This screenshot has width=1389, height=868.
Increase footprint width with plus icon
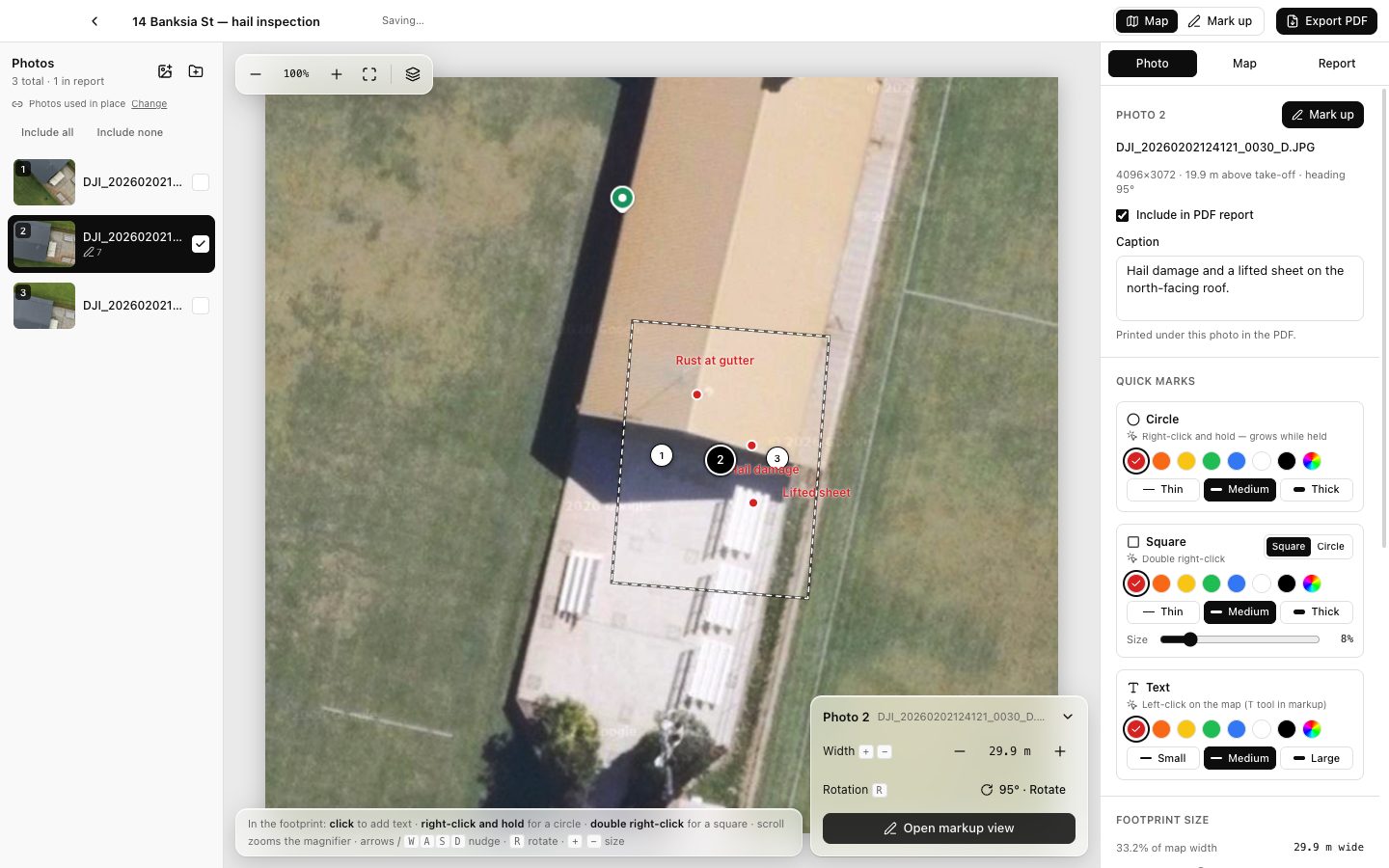1060,751
